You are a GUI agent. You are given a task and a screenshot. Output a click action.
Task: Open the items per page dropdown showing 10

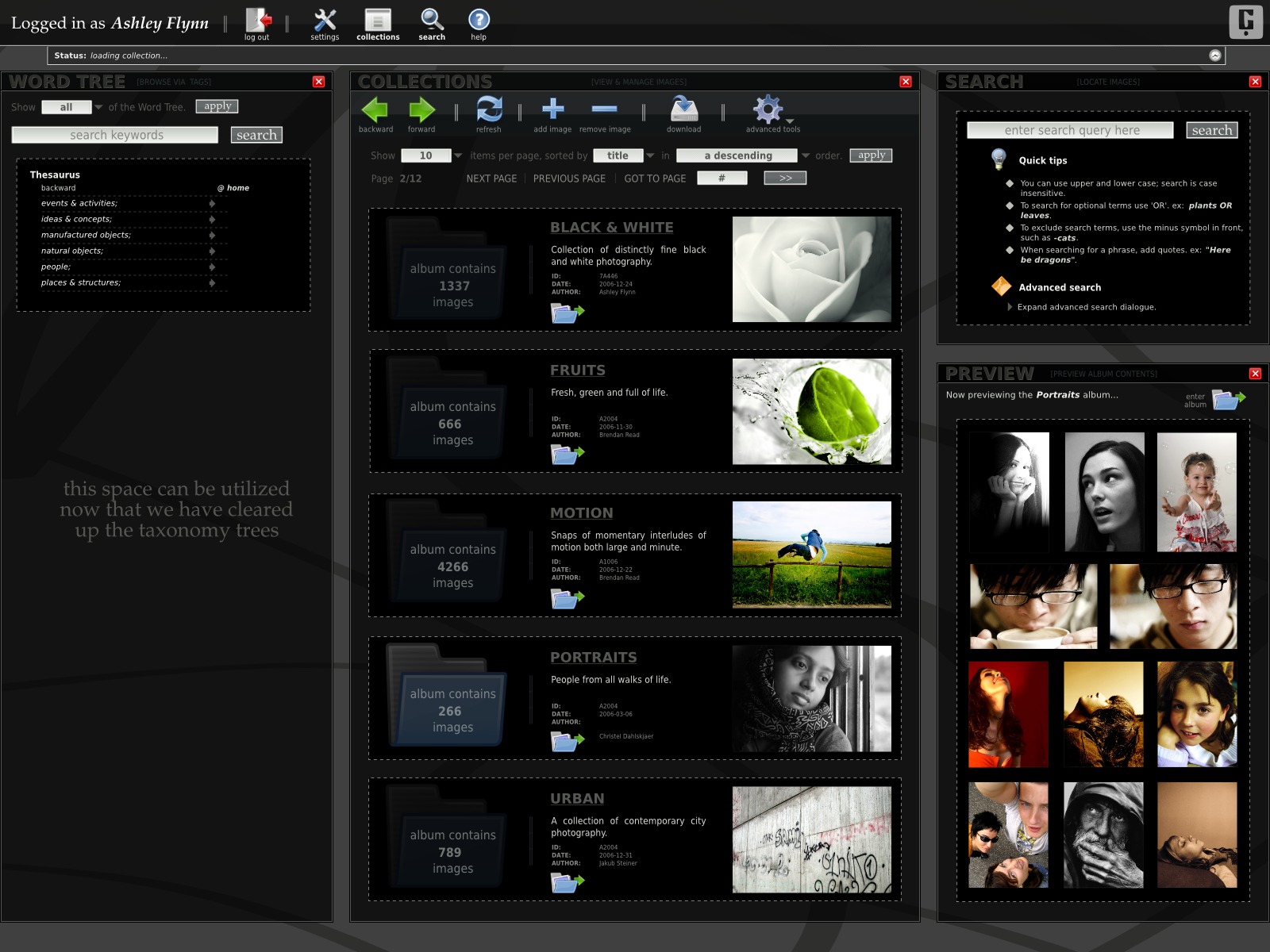432,155
